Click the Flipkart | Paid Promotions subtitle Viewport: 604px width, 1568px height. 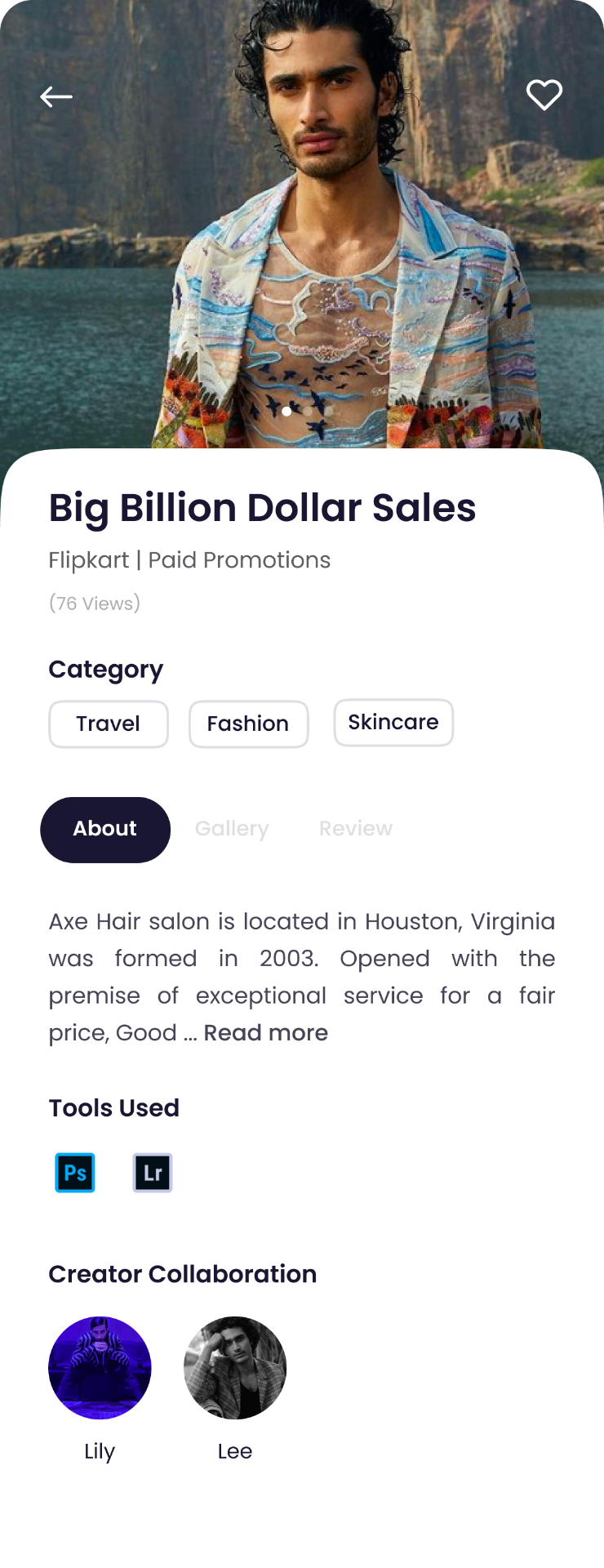pos(189,560)
